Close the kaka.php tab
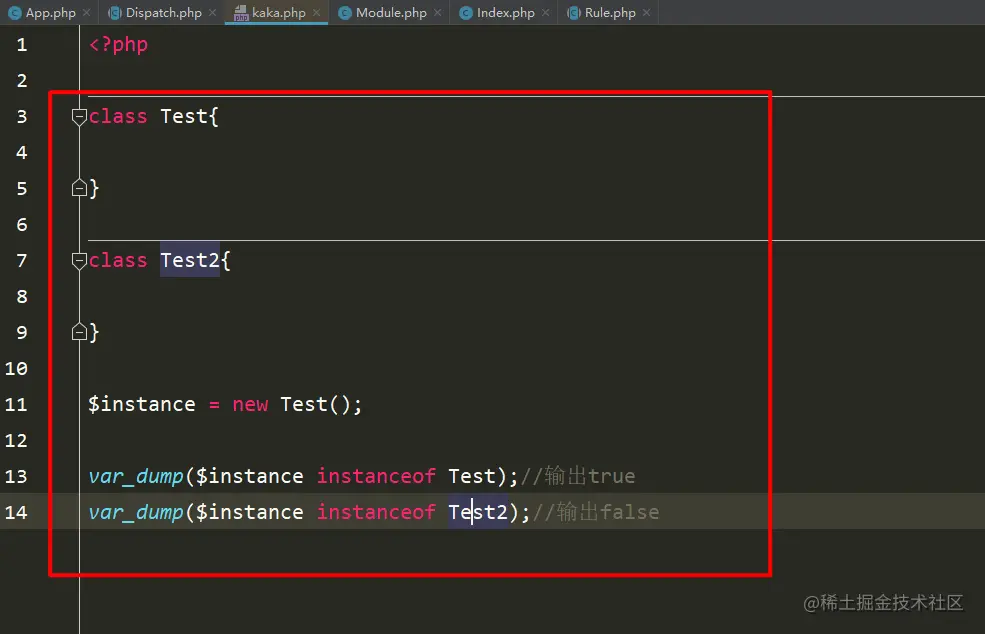This screenshot has width=985, height=634. click(x=317, y=13)
